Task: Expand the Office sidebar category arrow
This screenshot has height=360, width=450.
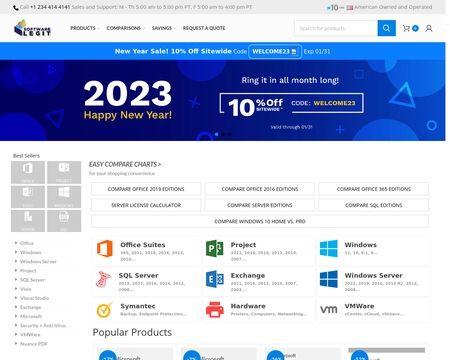Action: pos(16,243)
